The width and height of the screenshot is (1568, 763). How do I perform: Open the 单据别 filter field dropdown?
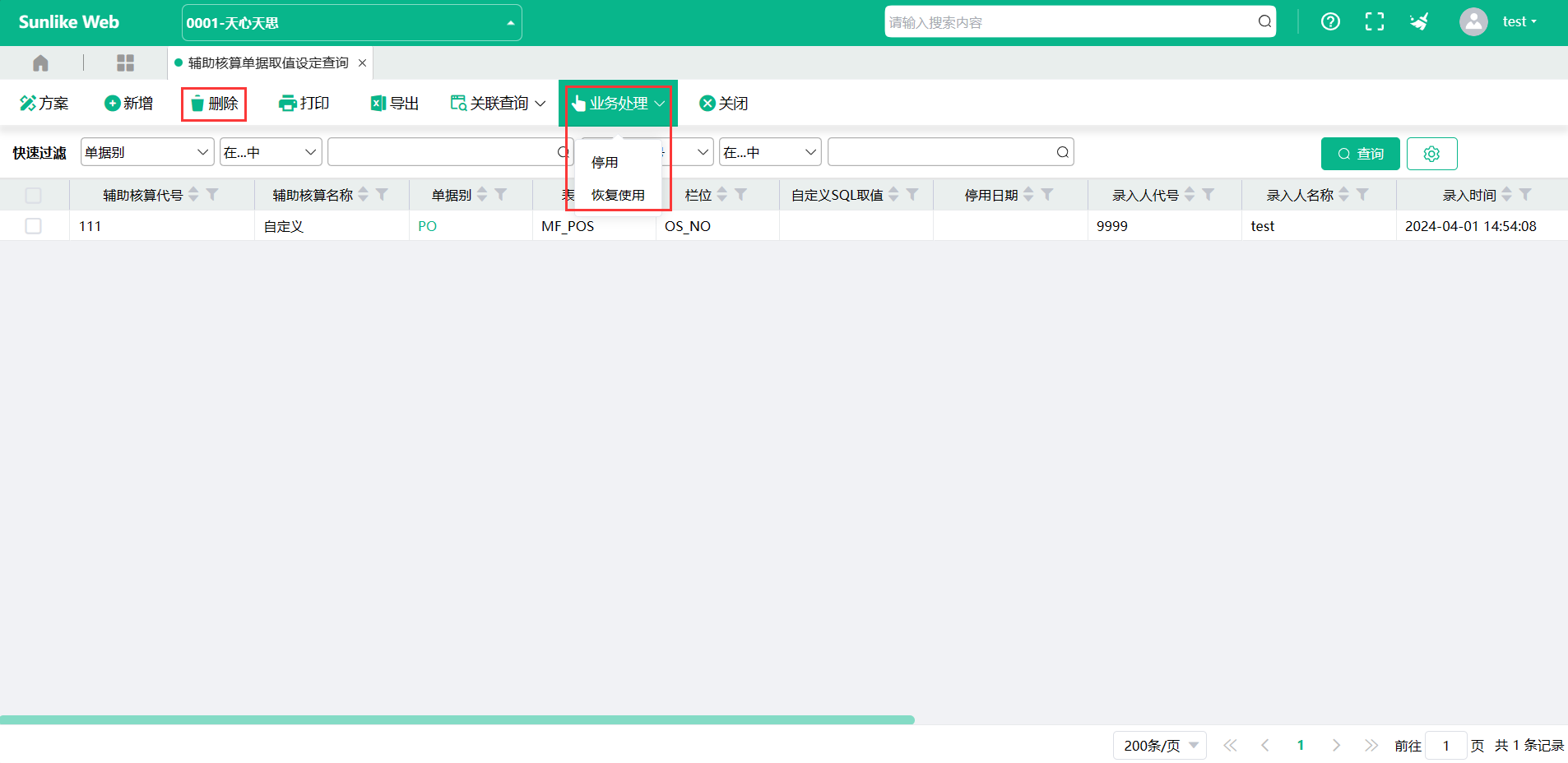click(148, 152)
